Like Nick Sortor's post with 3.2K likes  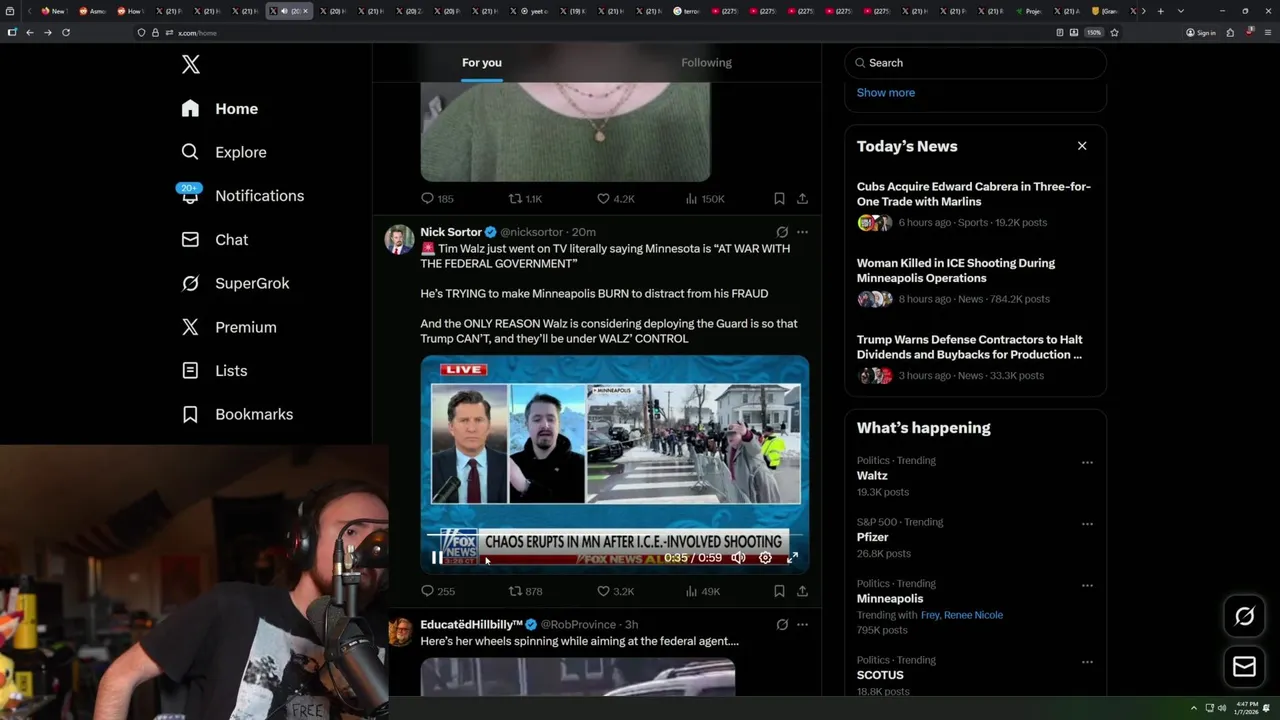pos(615,591)
